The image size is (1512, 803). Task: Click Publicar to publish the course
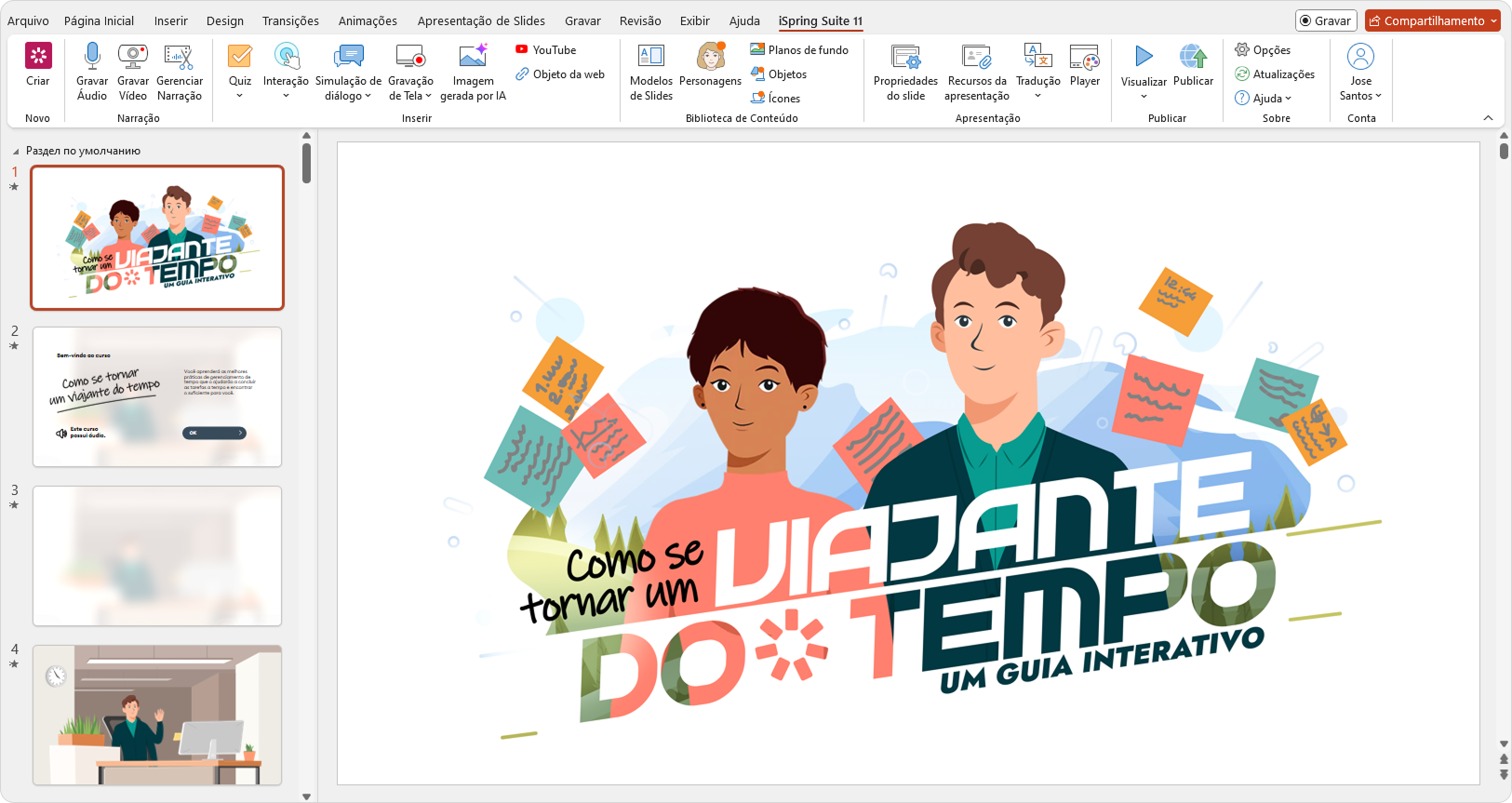pos(1193,58)
